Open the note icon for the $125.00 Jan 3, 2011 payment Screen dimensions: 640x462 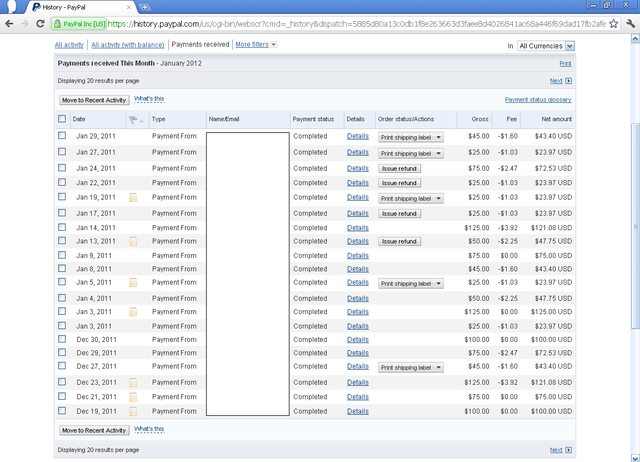(133, 312)
